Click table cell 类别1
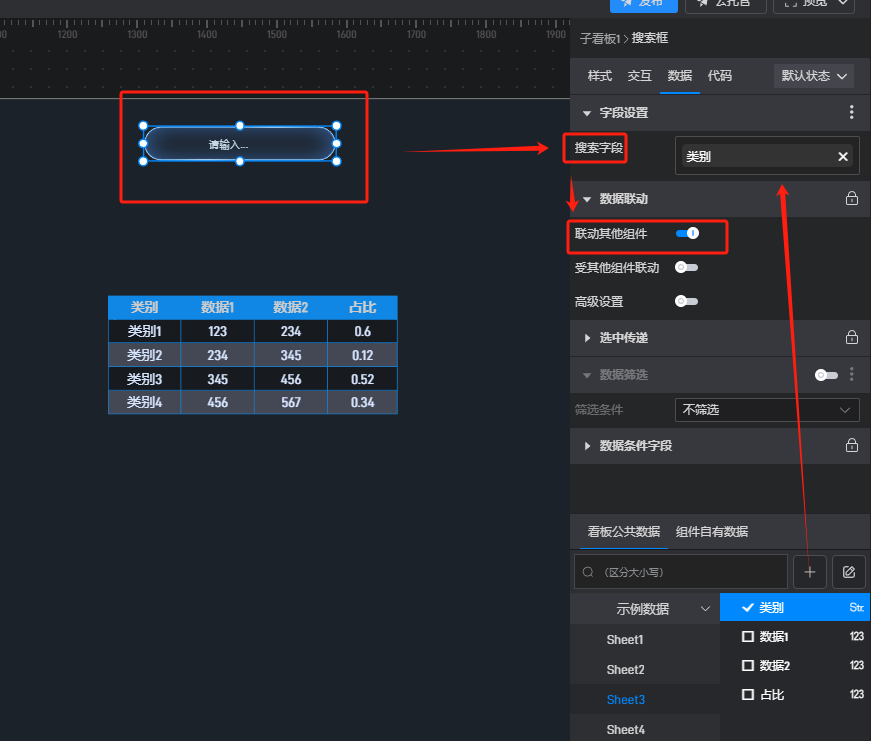The height and width of the screenshot is (741, 871). pyautogui.click(x=144, y=331)
